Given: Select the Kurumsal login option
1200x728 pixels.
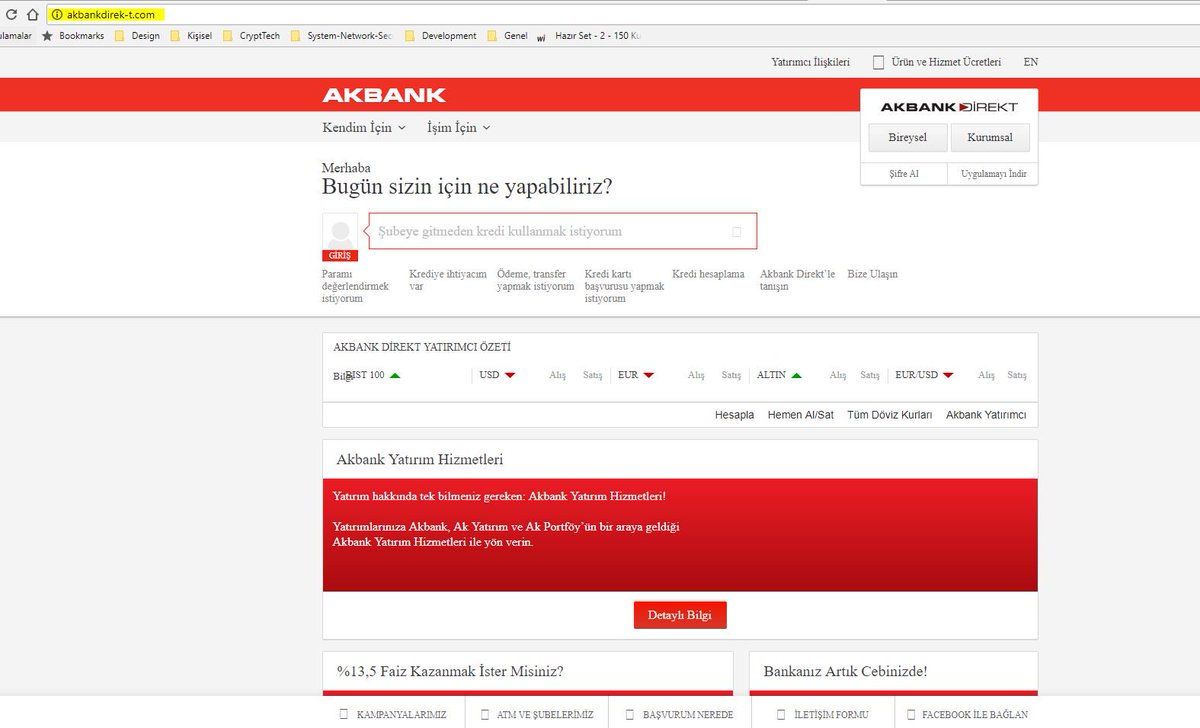Looking at the screenshot, I should (989, 137).
